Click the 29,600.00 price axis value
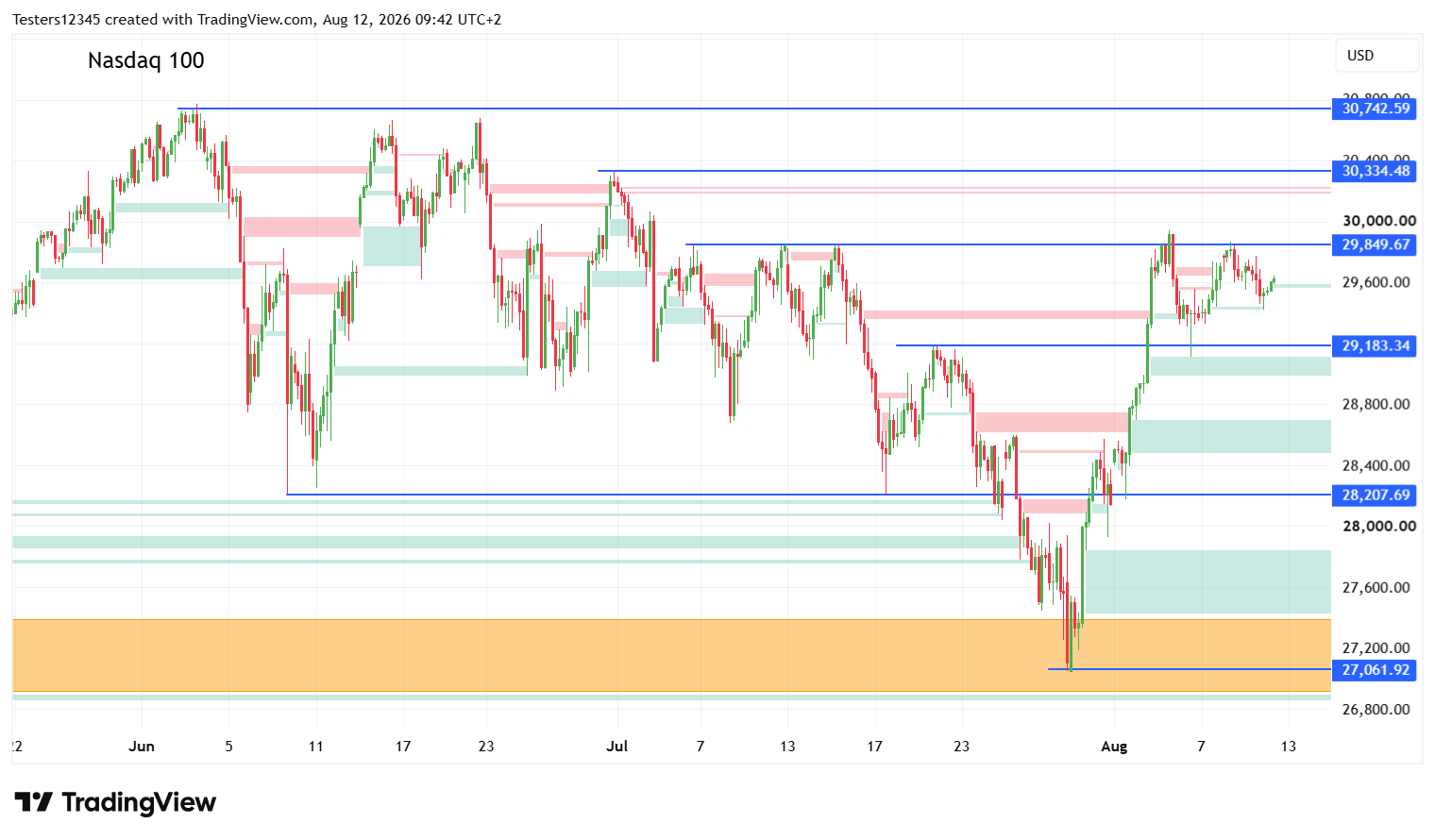This screenshot has width=1435, height=840. pyautogui.click(x=1376, y=282)
